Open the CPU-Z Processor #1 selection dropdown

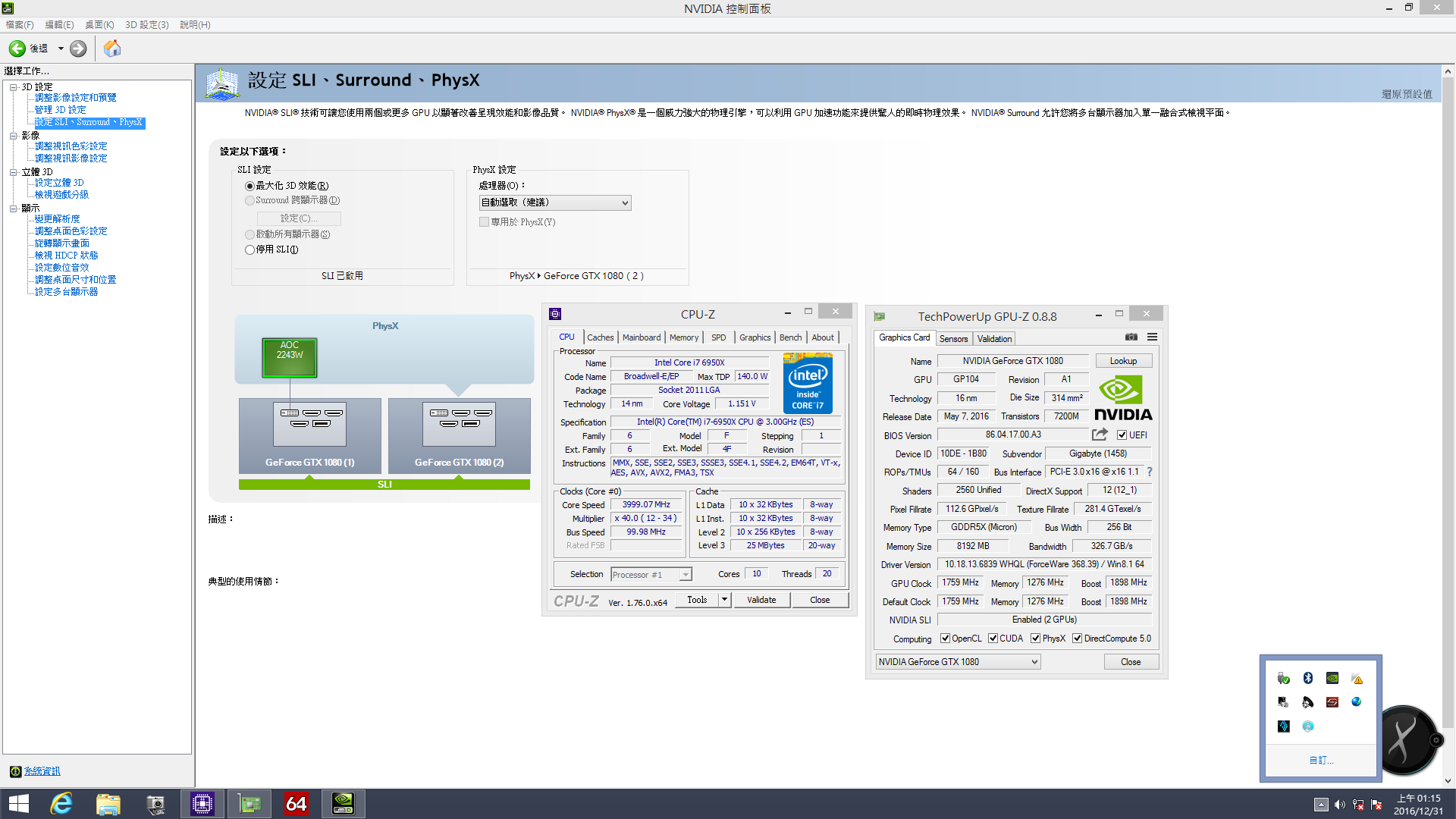[x=651, y=575]
